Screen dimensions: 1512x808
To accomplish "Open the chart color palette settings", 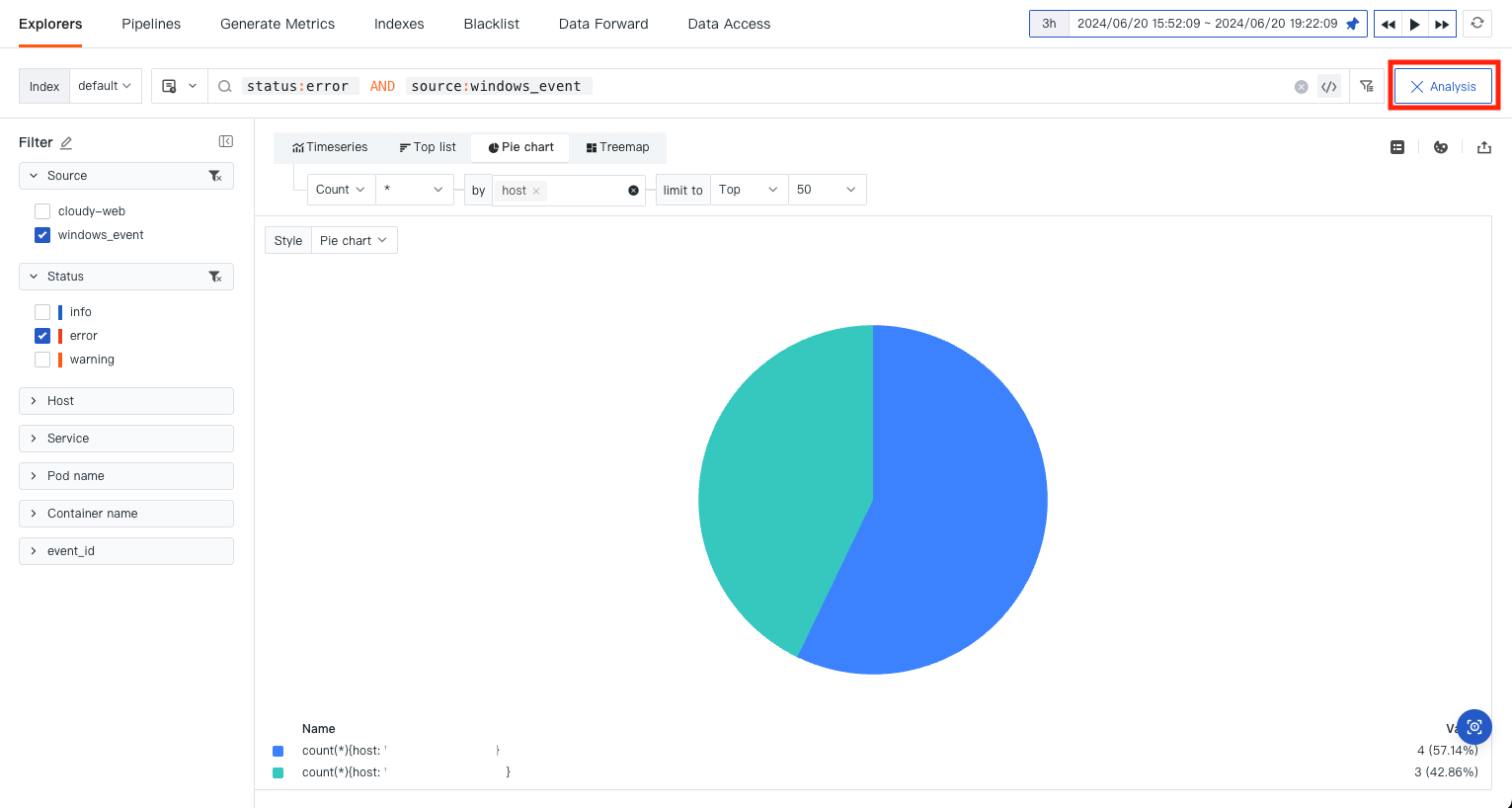I will (1441, 147).
